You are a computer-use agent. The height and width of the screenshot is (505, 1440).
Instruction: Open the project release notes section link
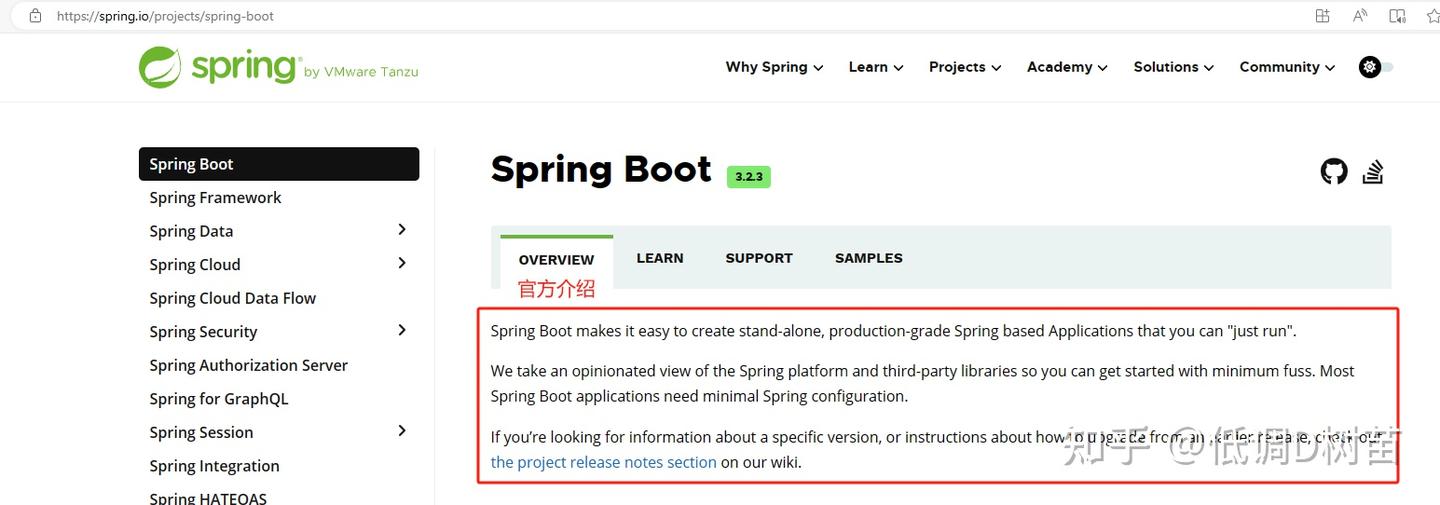(603, 462)
